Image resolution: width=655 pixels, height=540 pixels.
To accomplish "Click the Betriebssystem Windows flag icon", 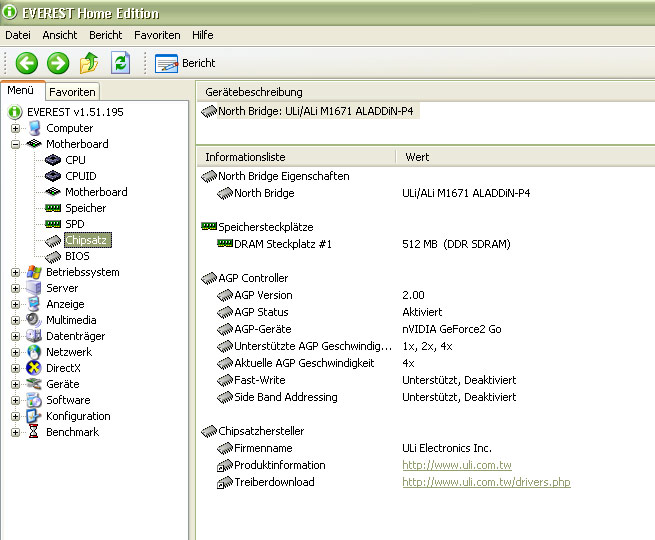I will coord(34,272).
